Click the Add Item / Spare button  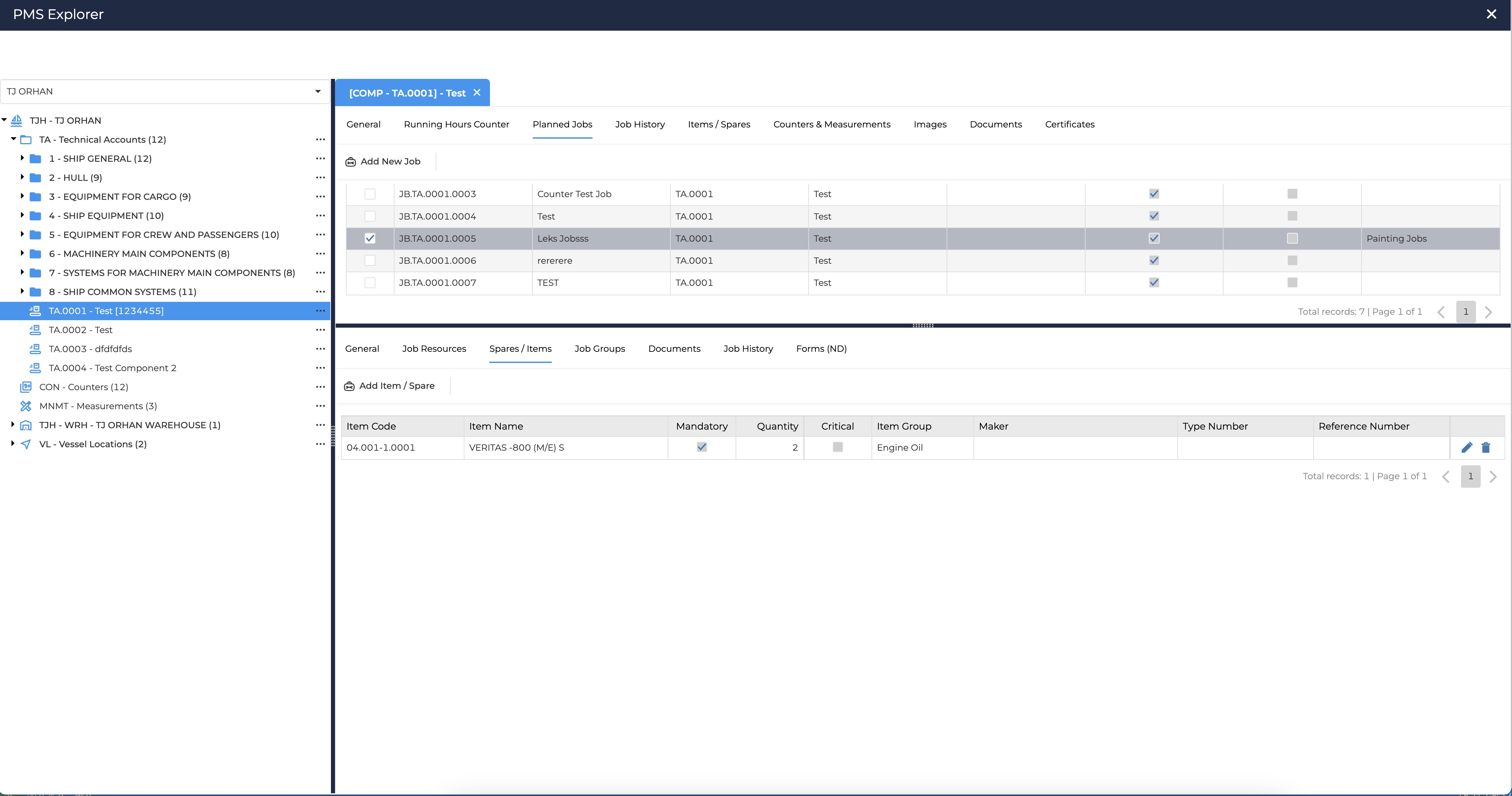(389, 386)
